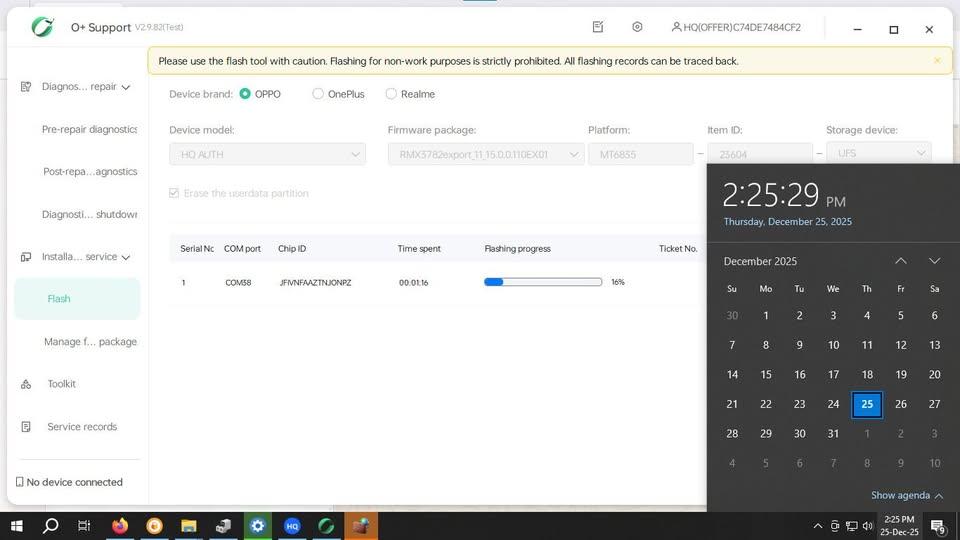Image resolution: width=960 pixels, height=540 pixels.
Task: Open the Windows Start menu
Action: click(x=17, y=526)
